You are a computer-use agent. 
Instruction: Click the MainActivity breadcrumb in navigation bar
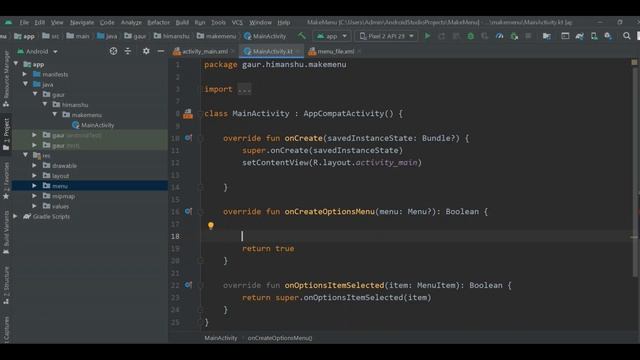[265, 36]
